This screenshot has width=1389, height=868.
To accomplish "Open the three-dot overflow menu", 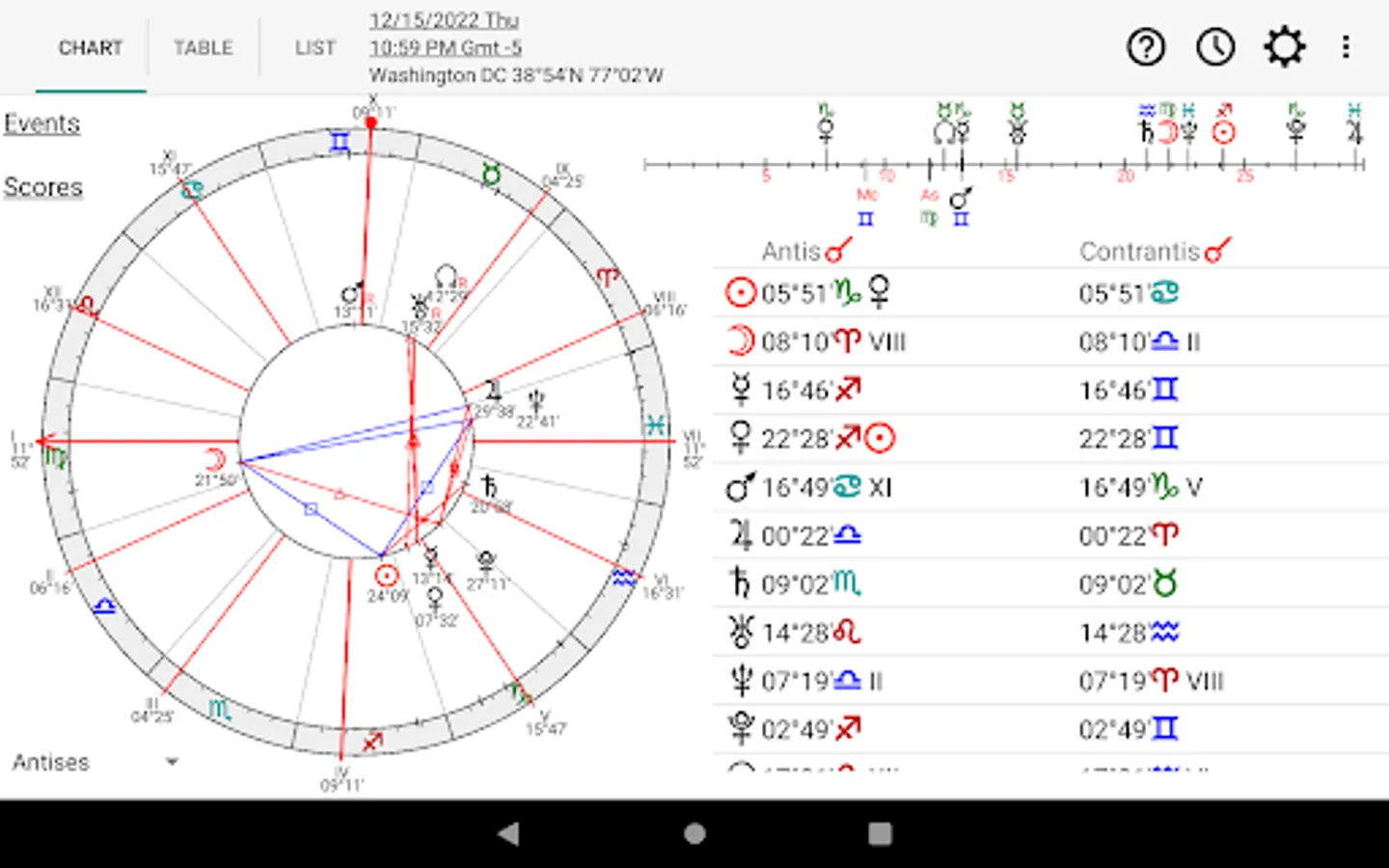I will (x=1346, y=46).
